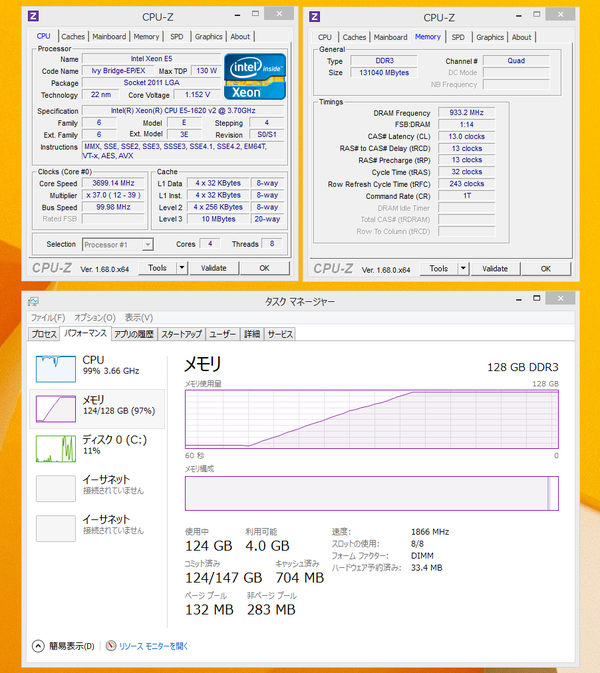The height and width of the screenshot is (673, 600).
Task: Open the Mainboard tab in right CPU-Z window
Action: [391, 37]
